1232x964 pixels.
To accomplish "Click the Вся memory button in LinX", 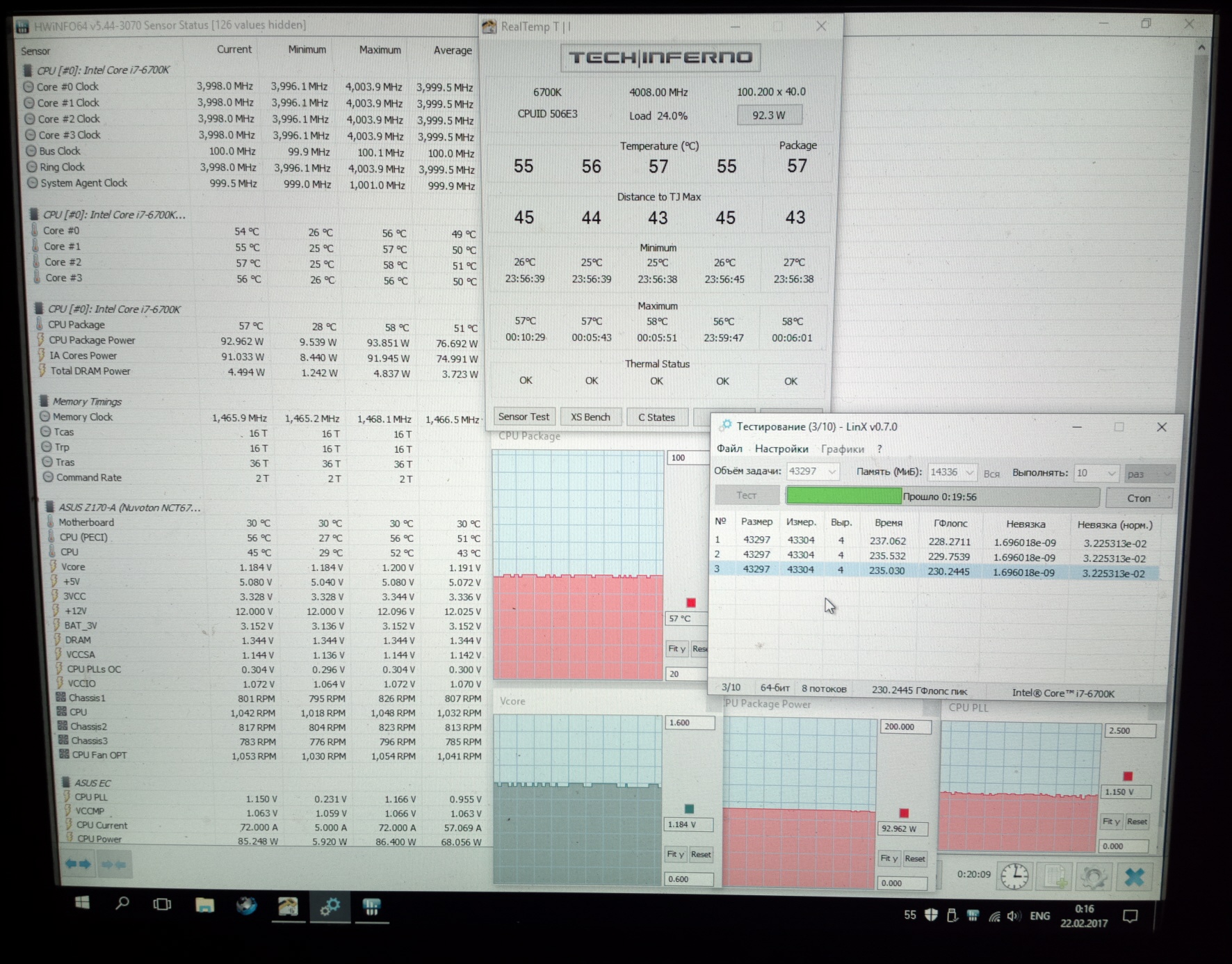I will [991, 474].
